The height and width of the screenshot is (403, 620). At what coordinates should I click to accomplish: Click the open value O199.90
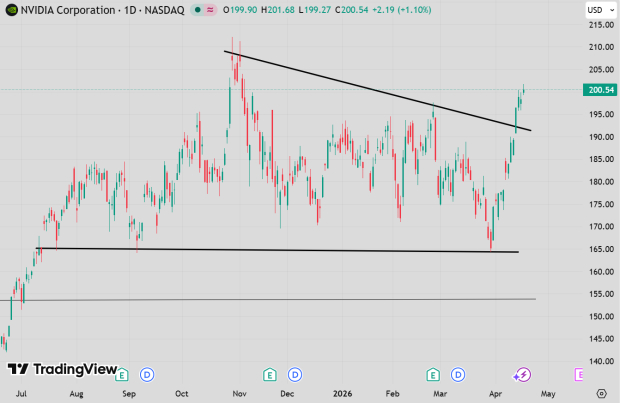(240, 10)
